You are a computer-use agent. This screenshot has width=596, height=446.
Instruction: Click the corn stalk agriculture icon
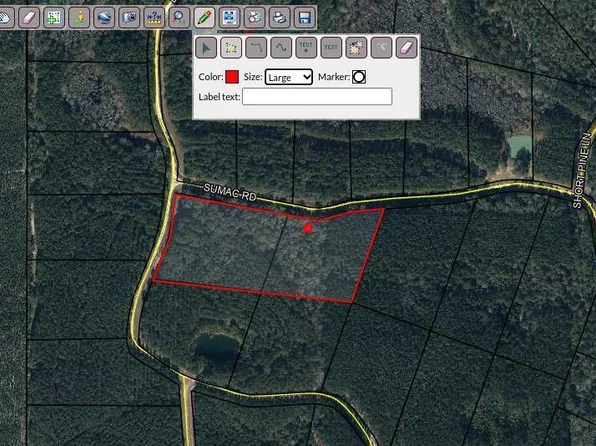79,17
